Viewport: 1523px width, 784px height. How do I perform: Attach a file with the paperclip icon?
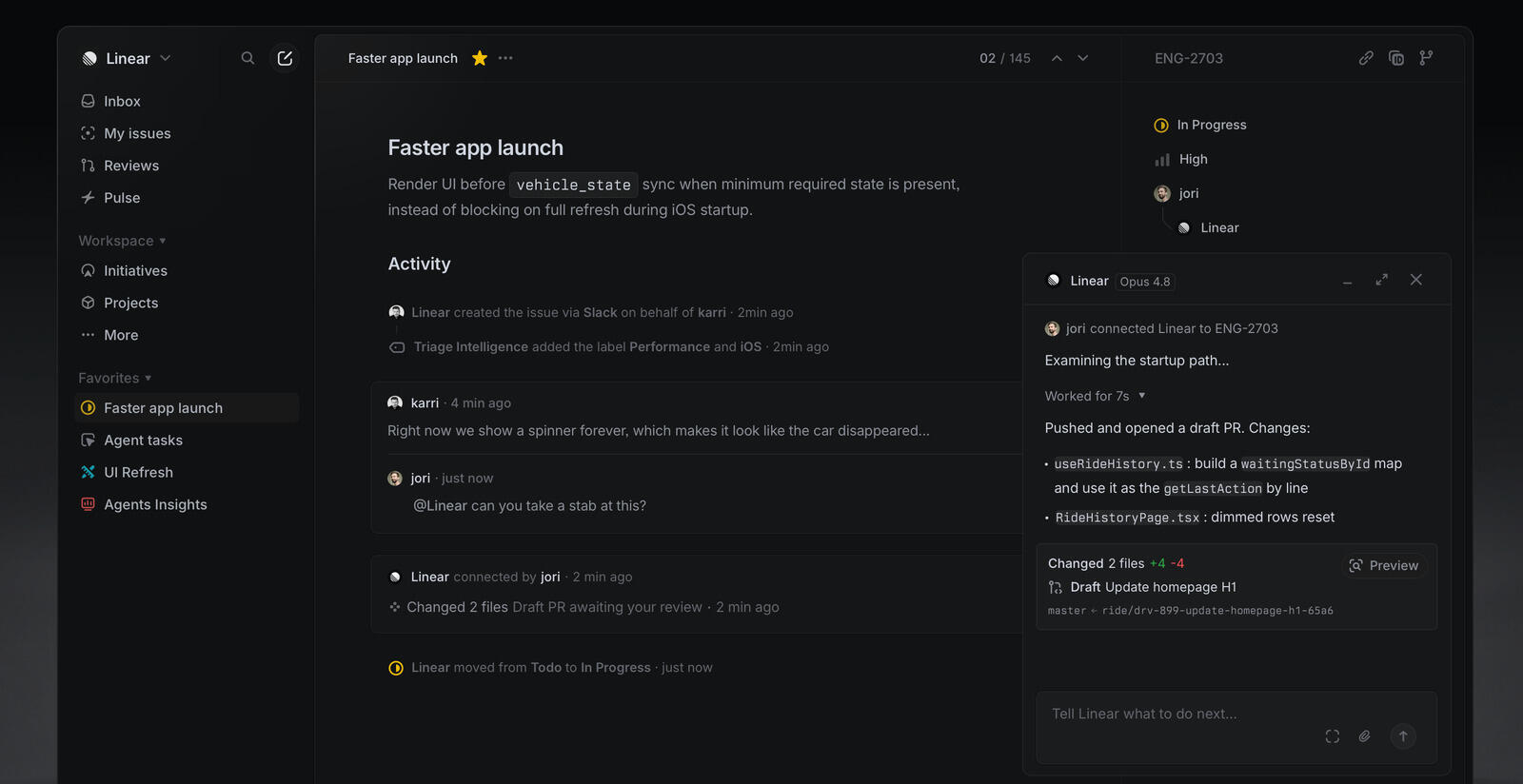pyautogui.click(x=1364, y=736)
